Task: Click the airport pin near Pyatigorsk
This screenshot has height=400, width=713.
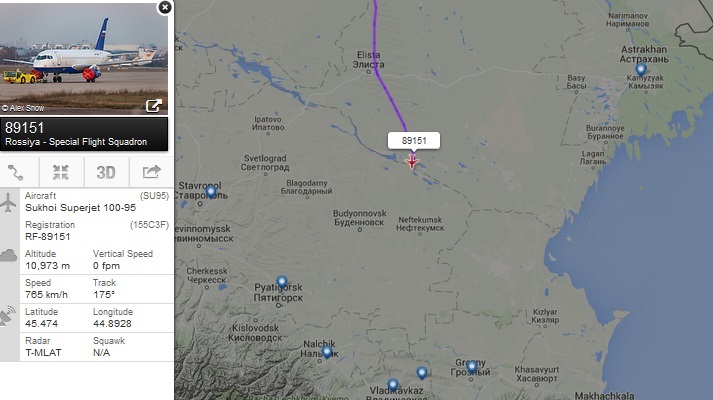Action: 282,282
